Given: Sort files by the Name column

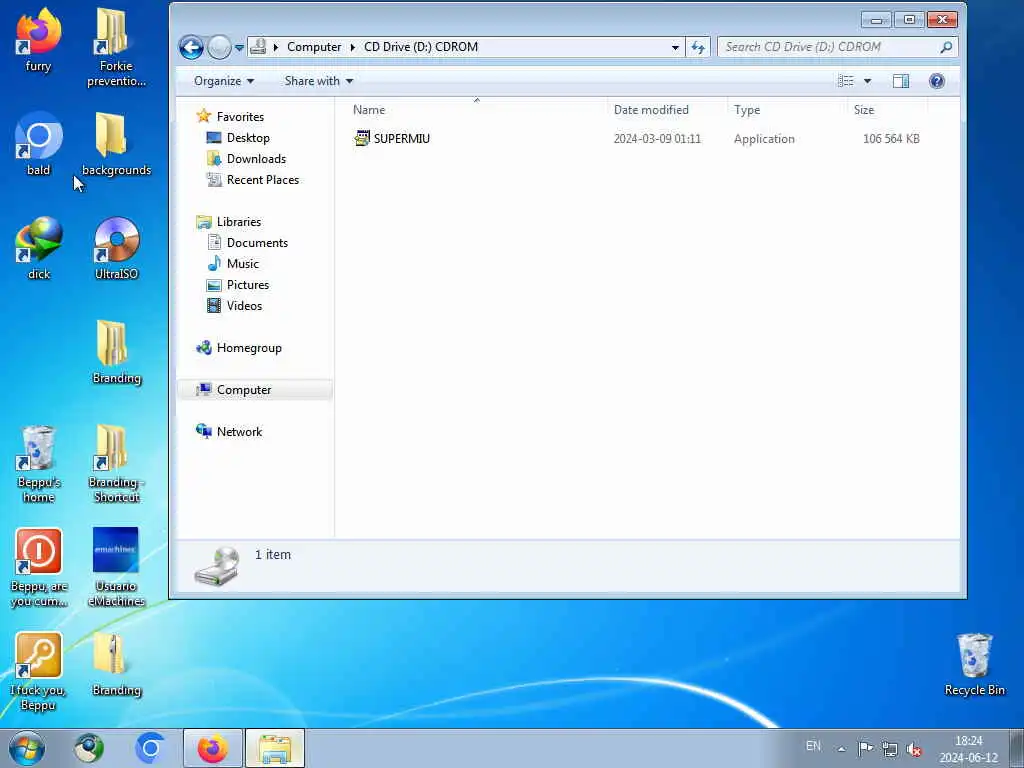Looking at the screenshot, I should pyautogui.click(x=476, y=110).
